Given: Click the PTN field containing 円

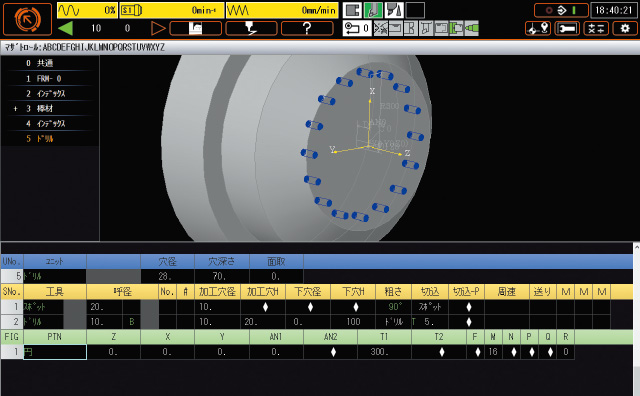Looking at the screenshot, I should click(x=55, y=352).
